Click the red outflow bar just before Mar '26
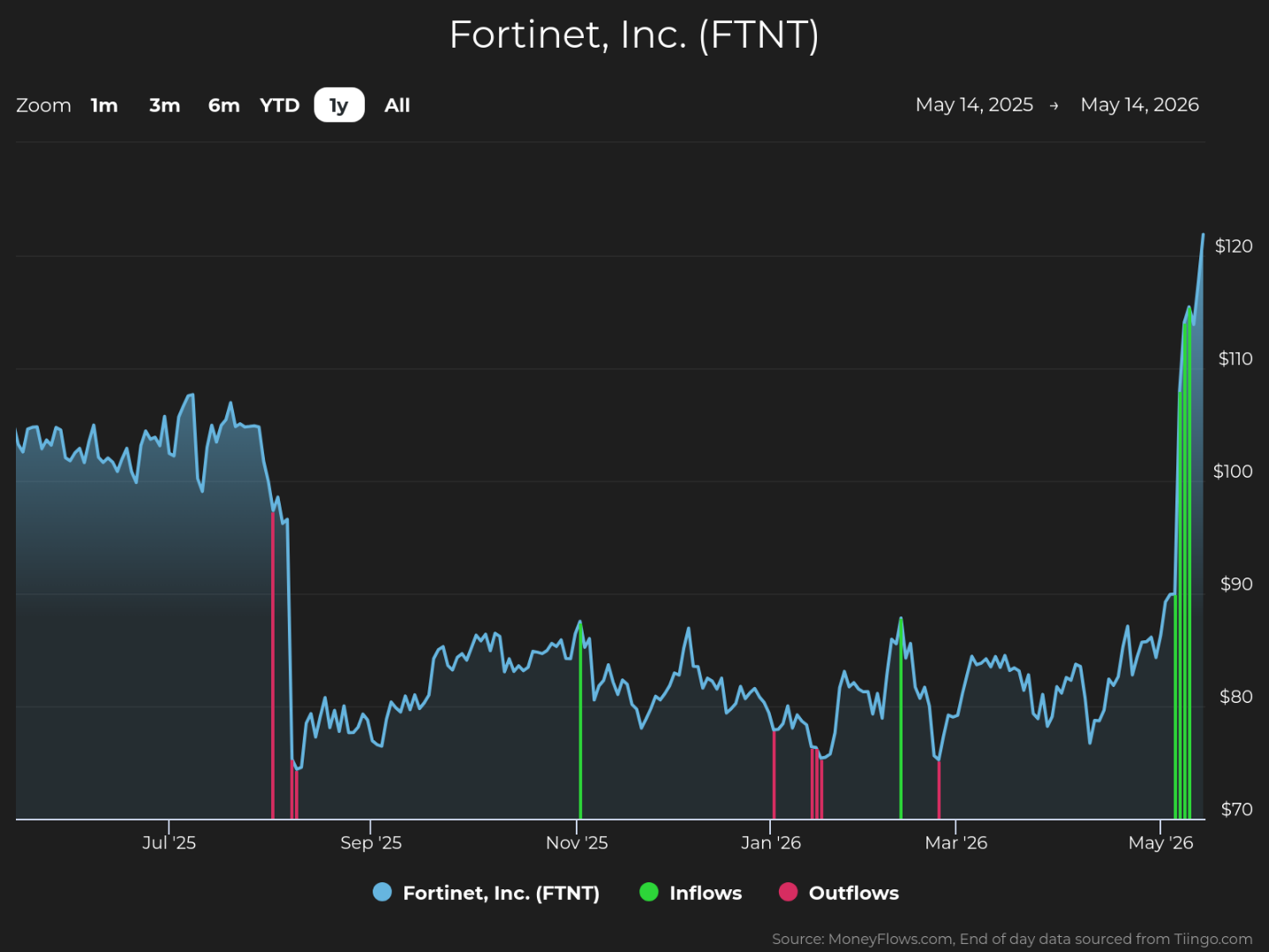The image size is (1269, 952). point(939,790)
